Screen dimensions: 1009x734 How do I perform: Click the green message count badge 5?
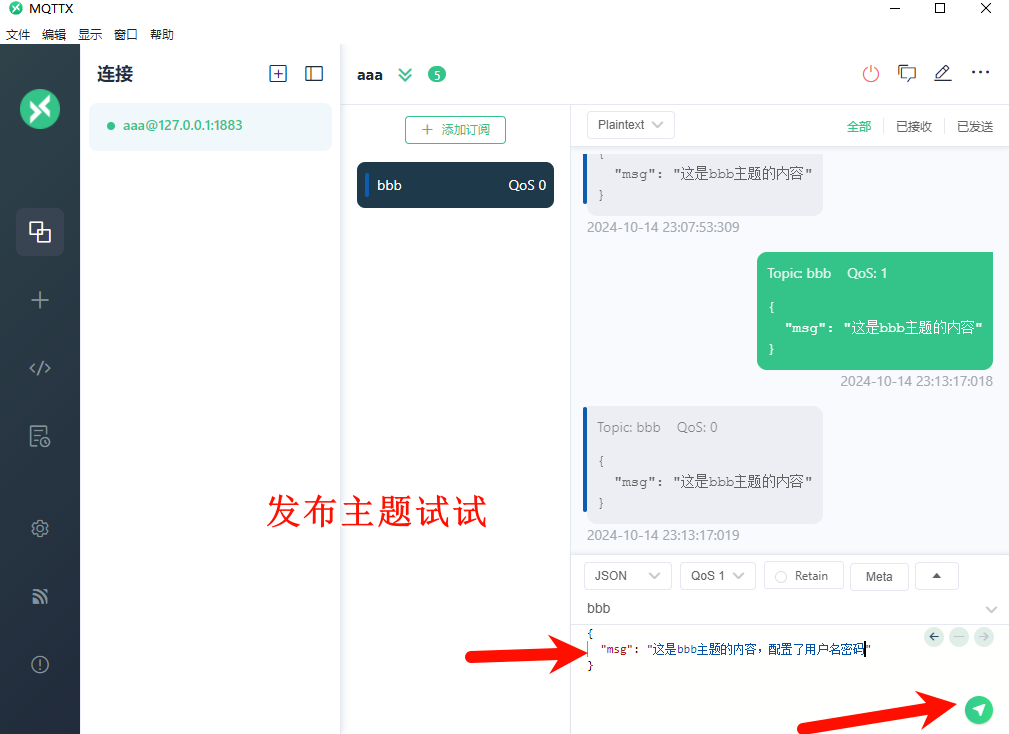point(437,75)
